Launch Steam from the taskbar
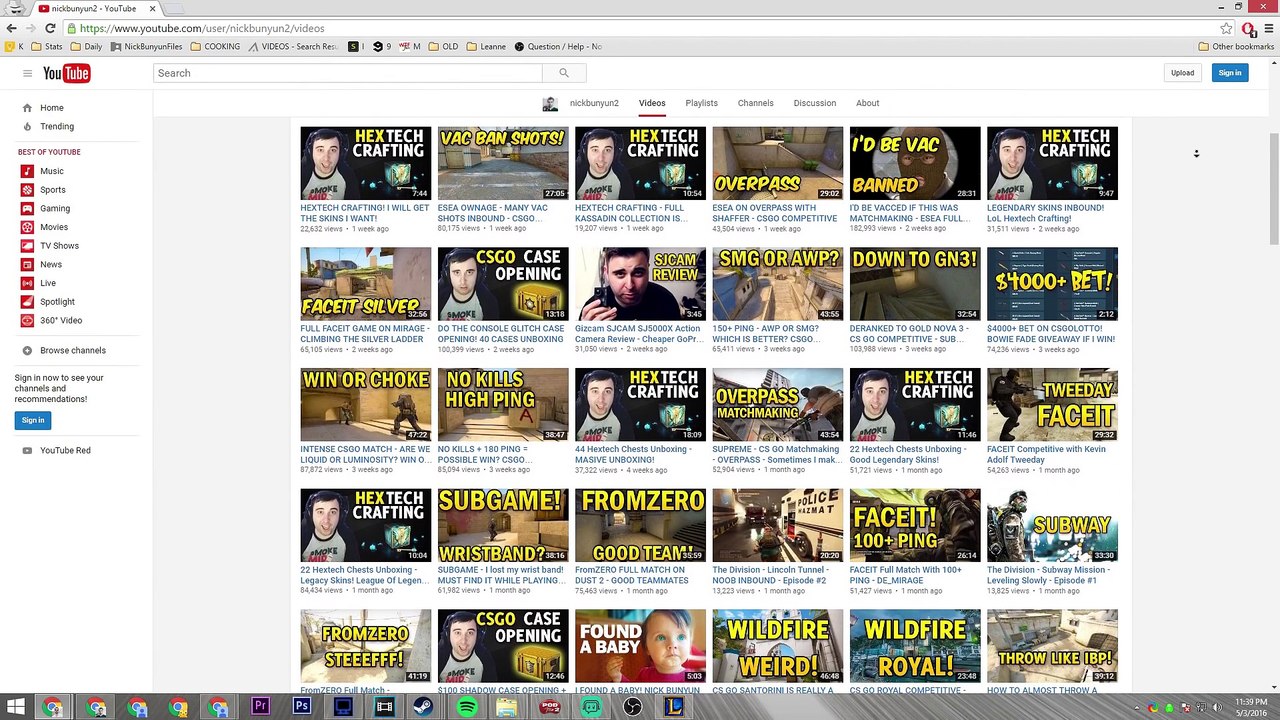The image size is (1280, 720). coord(423,706)
